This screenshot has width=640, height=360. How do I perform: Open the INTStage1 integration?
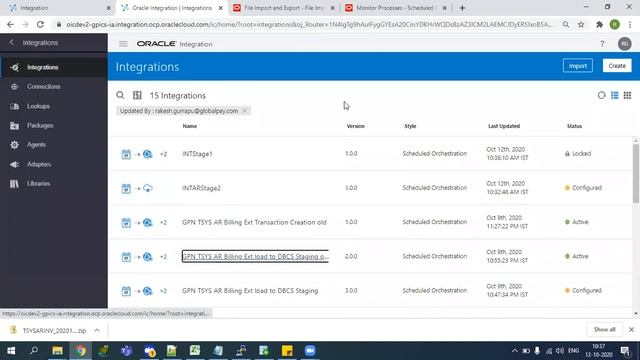(197, 154)
